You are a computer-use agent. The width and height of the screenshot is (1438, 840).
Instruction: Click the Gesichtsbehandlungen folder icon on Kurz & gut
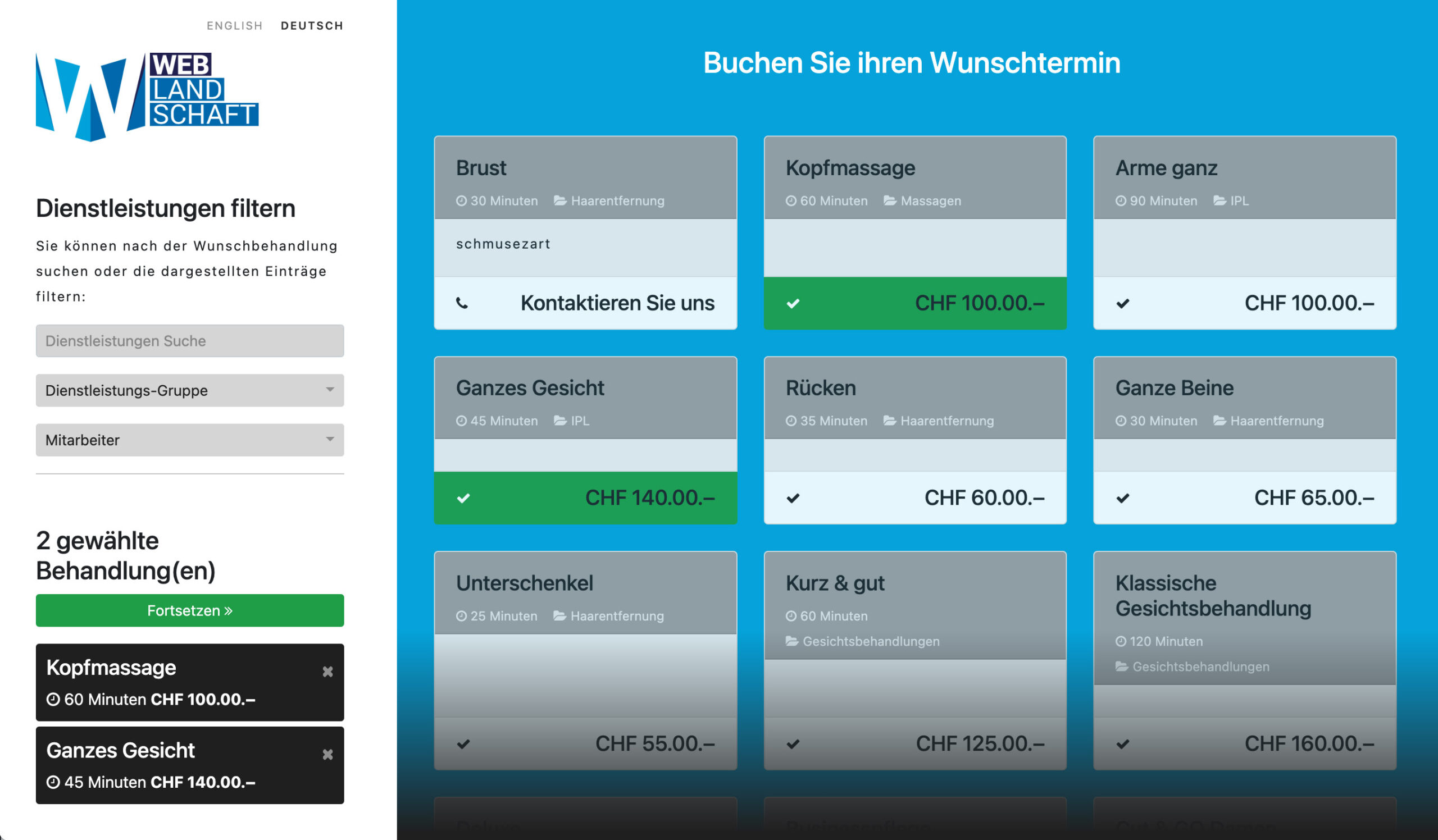click(791, 641)
